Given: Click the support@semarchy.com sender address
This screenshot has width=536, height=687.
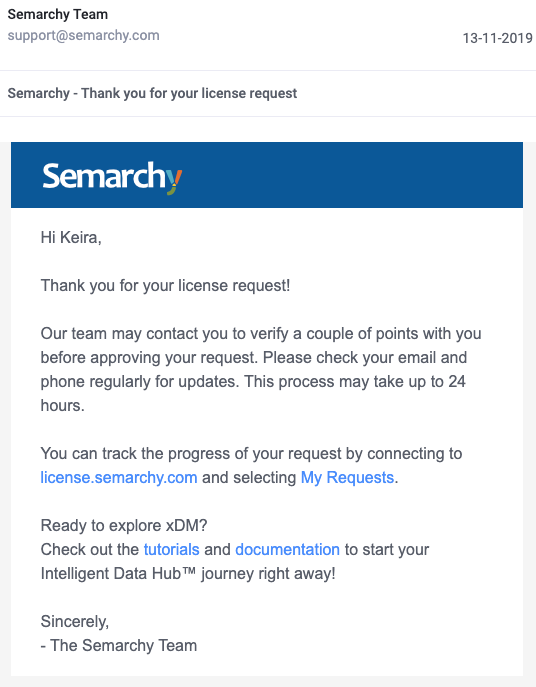Looking at the screenshot, I should click(x=83, y=35).
